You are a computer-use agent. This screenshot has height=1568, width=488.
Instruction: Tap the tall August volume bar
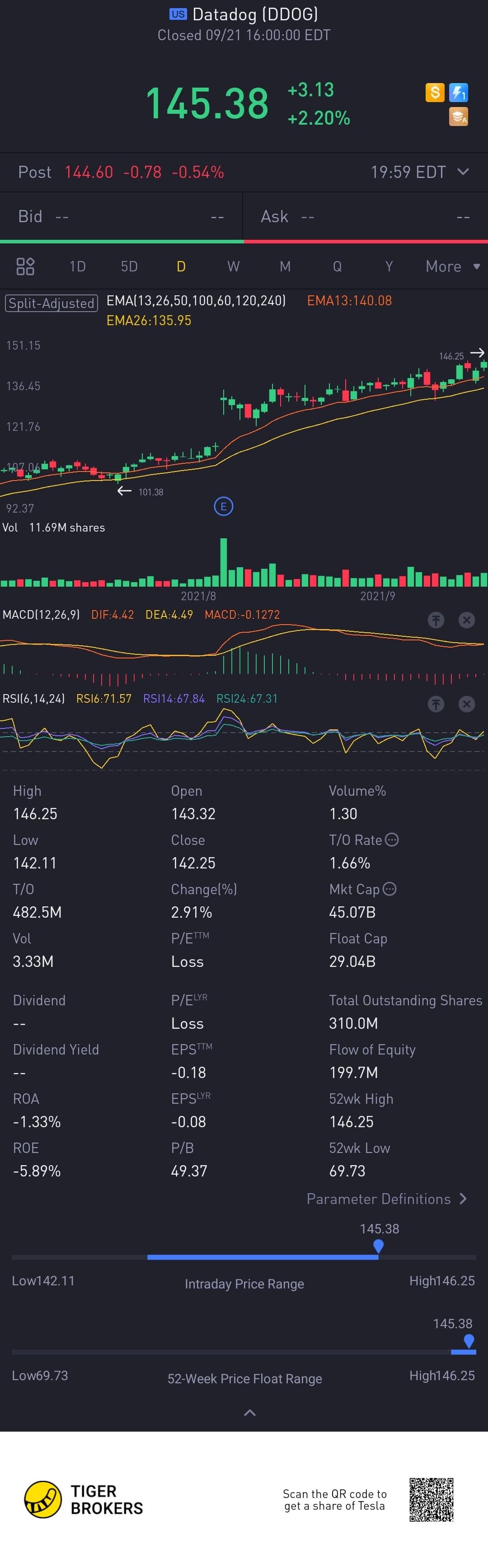tap(224, 562)
